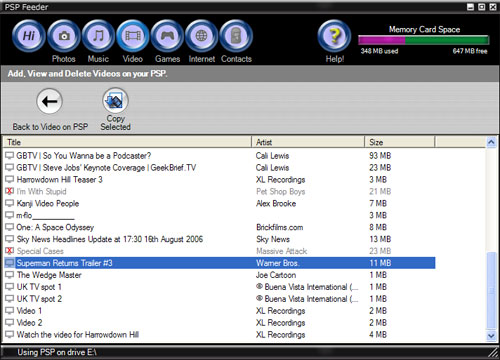Image resolution: width=500 pixels, height=360 pixels.
Task: Click the '4 MB' size cell
Action: tap(378, 335)
